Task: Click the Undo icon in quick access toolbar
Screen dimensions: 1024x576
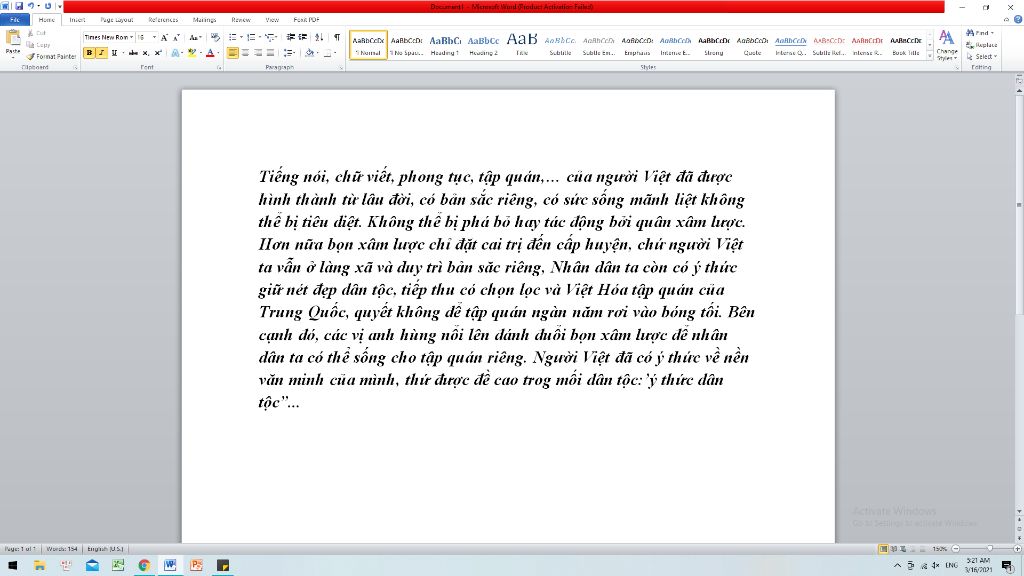Action: pyautogui.click(x=31, y=6)
